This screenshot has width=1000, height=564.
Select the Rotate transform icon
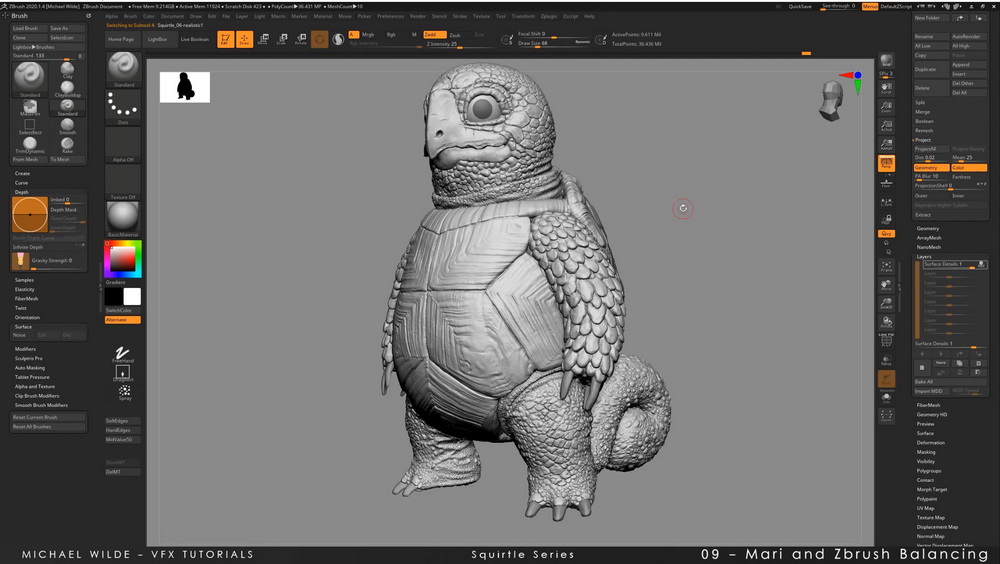point(300,39)
